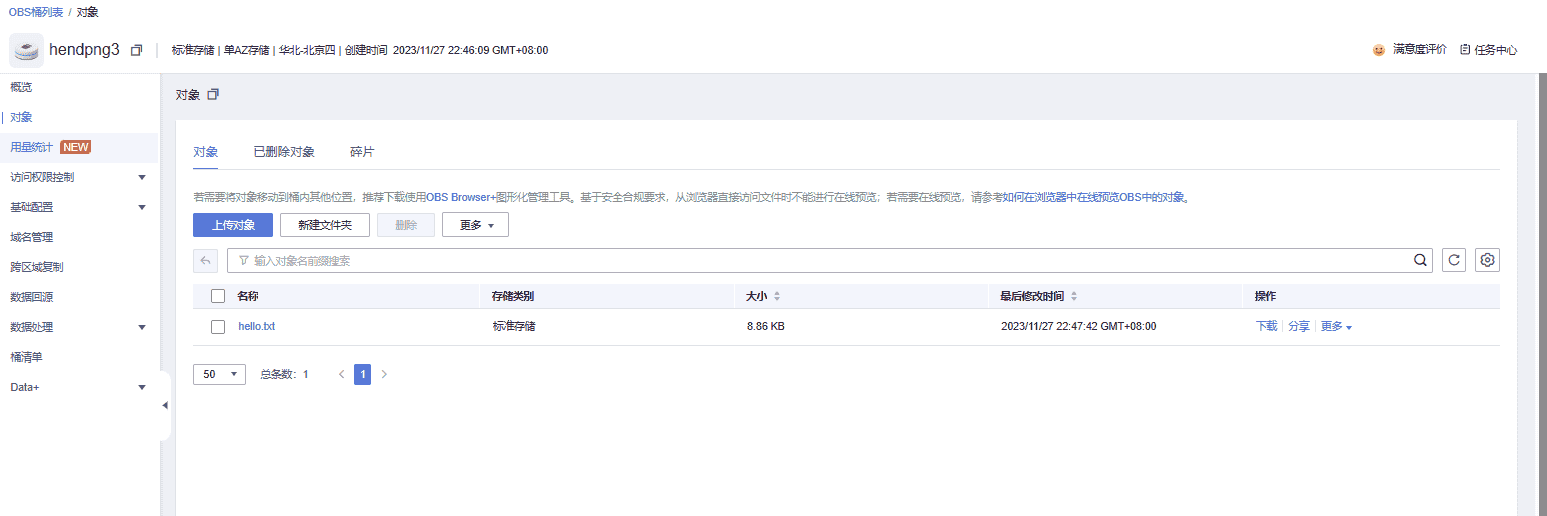Click the disabled 删除 button
The image size is (1547, 516).
pyautogui.click(x=406, y=225)
